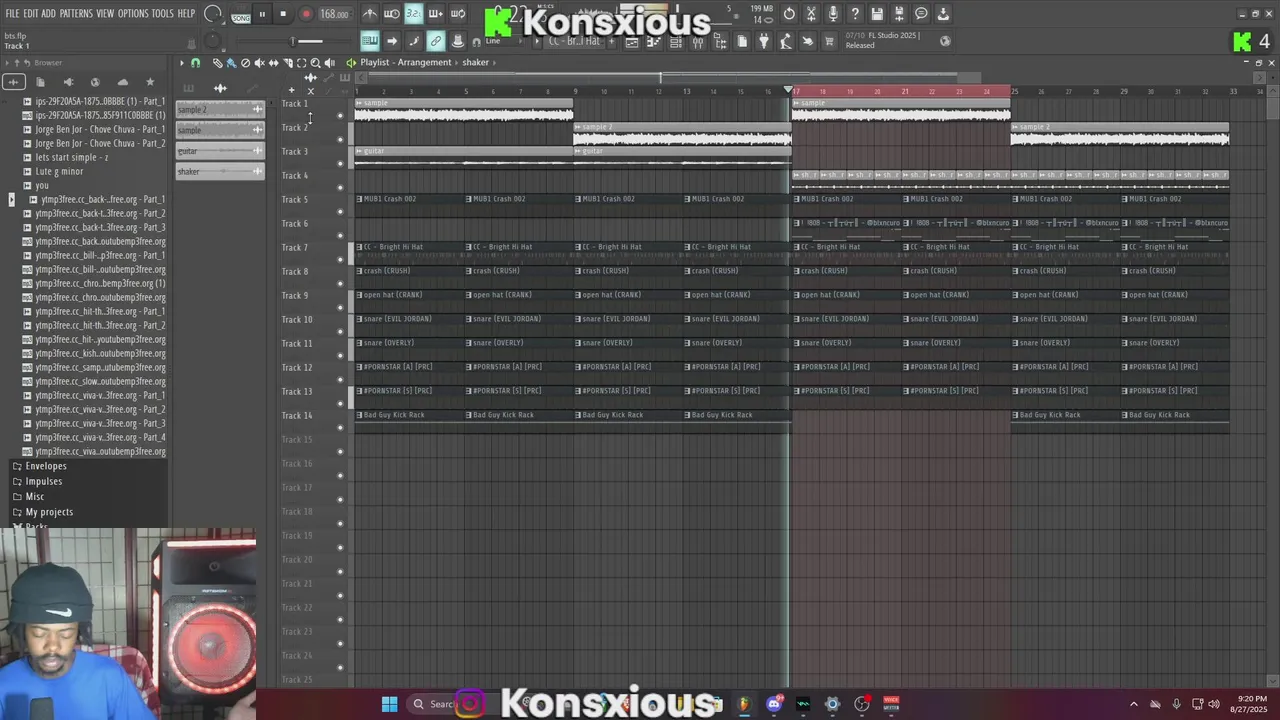Screen dimensions: 1280x720
Task: Select the draw pencil tool in playlist
Action: coord(217,63)
